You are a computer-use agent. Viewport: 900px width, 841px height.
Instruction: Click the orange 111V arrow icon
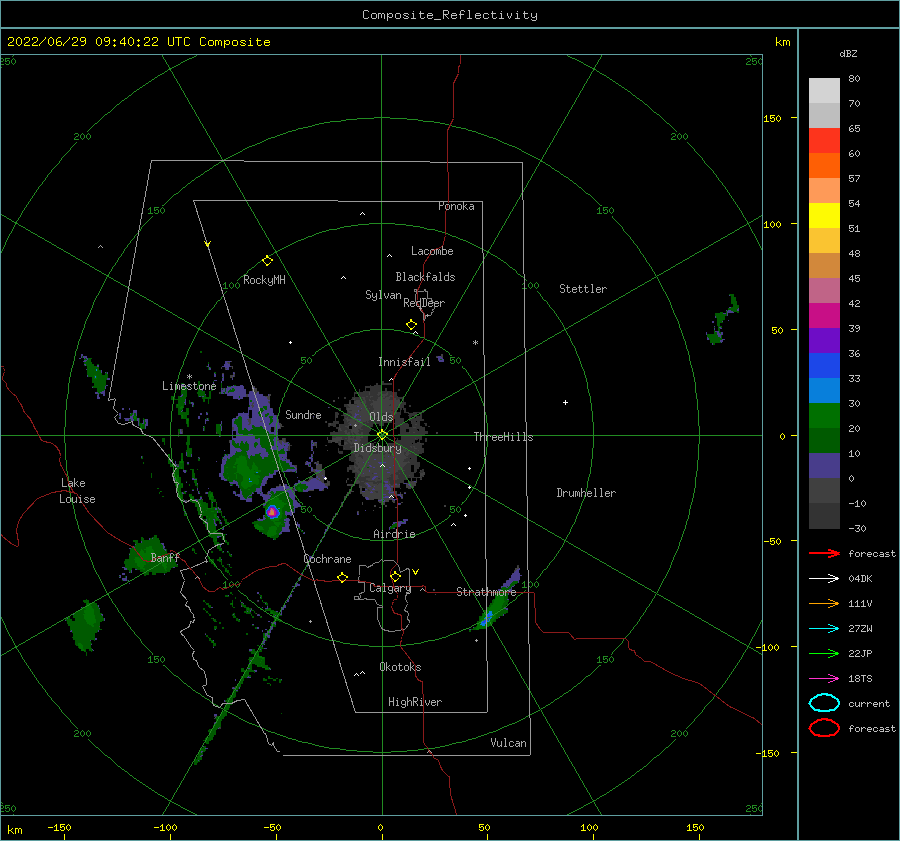tap(824, 603)
